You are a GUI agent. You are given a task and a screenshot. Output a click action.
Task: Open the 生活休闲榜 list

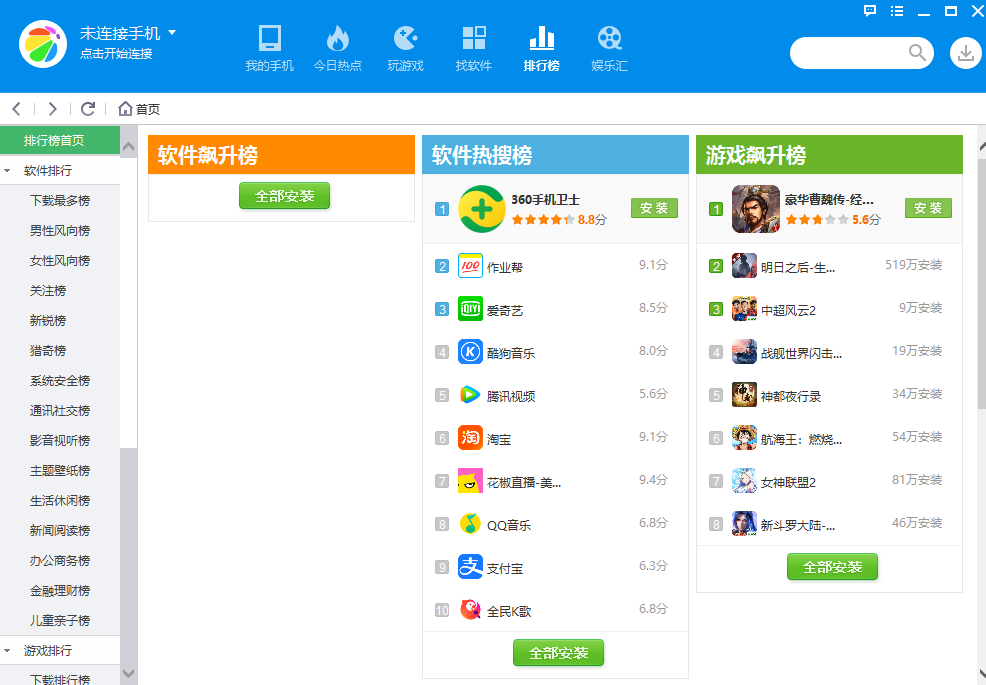(60, 501)
